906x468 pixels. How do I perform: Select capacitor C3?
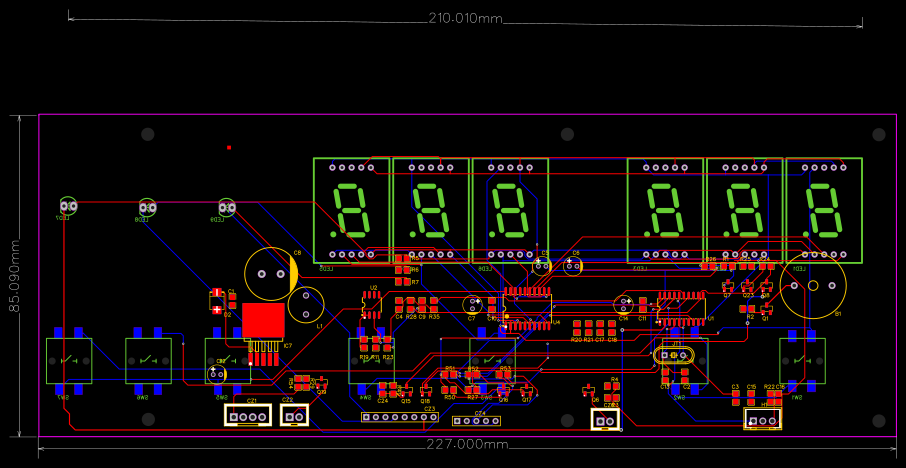[736, 398]
